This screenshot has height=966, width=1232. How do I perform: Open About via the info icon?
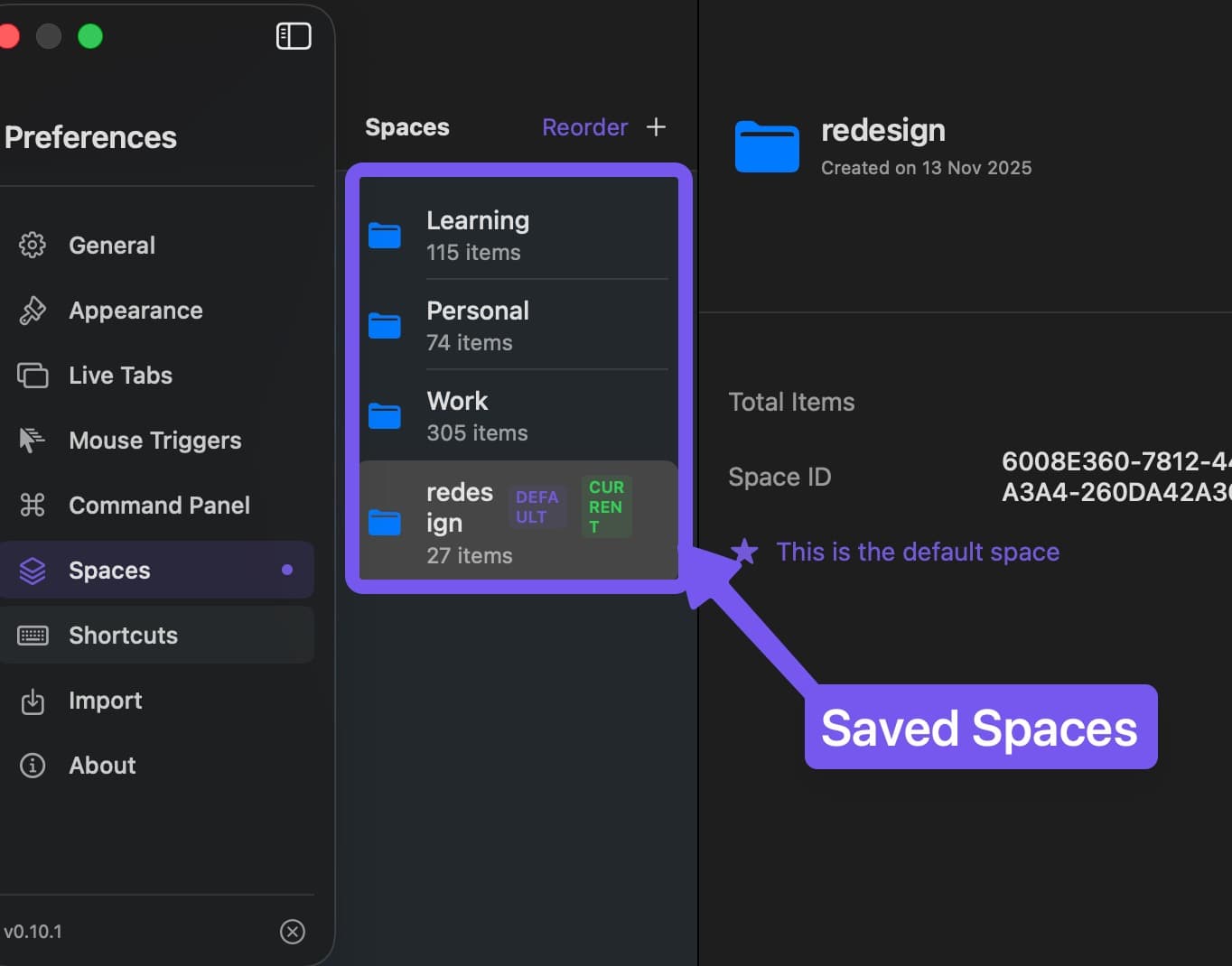[x=32, y=765]
